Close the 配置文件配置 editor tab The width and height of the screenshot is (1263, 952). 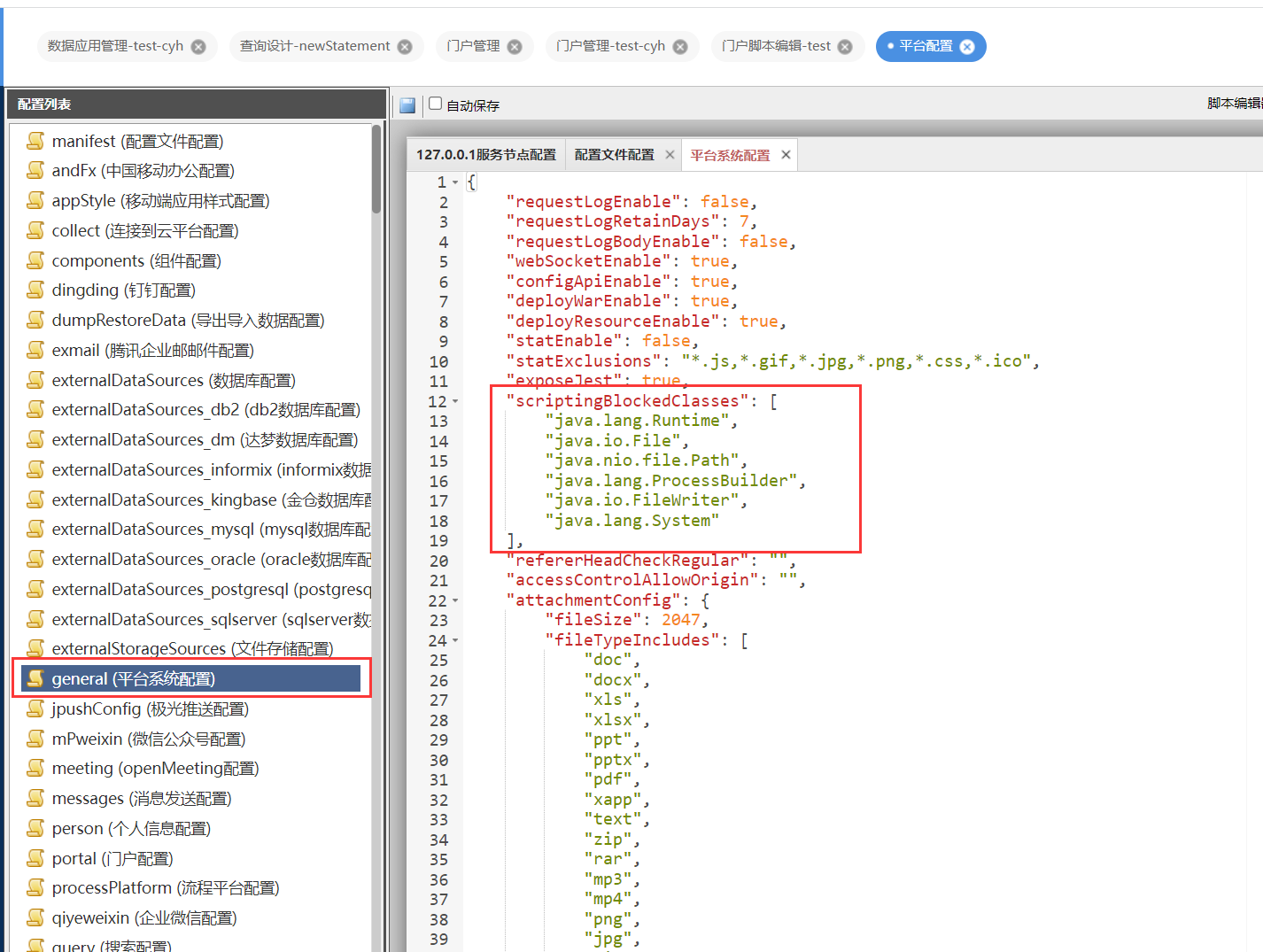pyautogui.click(x=670, y=155)
